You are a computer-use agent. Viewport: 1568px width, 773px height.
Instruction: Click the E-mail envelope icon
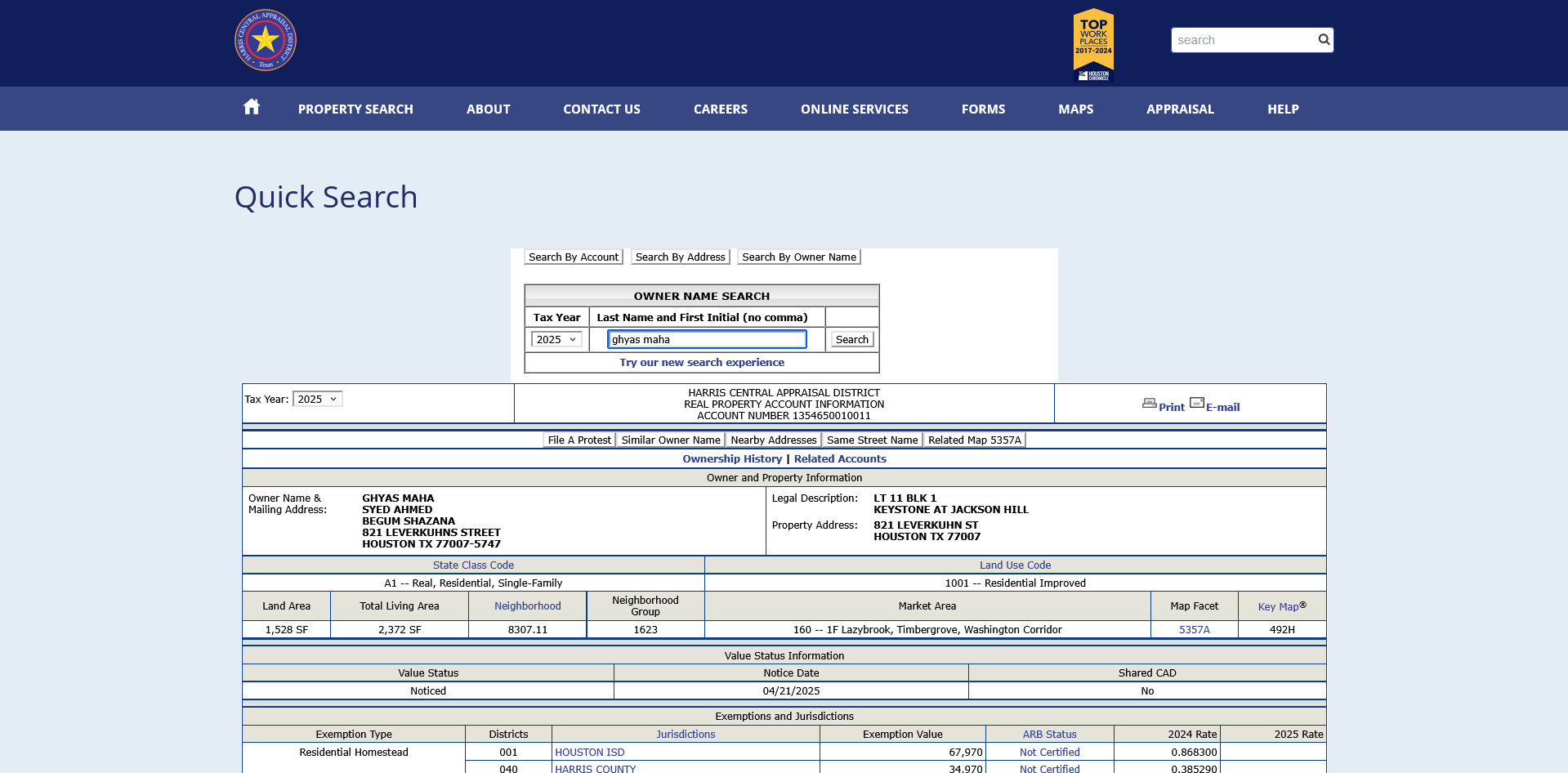click(x=1197, y=403)
